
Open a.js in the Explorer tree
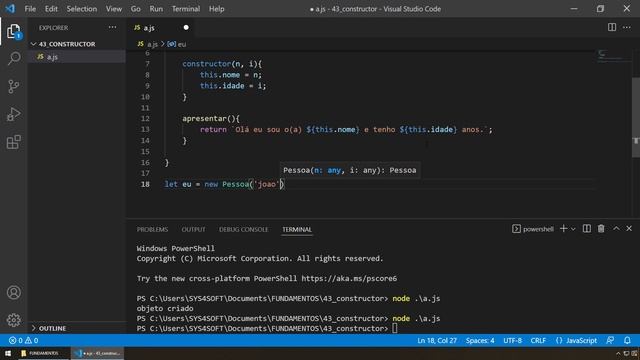77,56
